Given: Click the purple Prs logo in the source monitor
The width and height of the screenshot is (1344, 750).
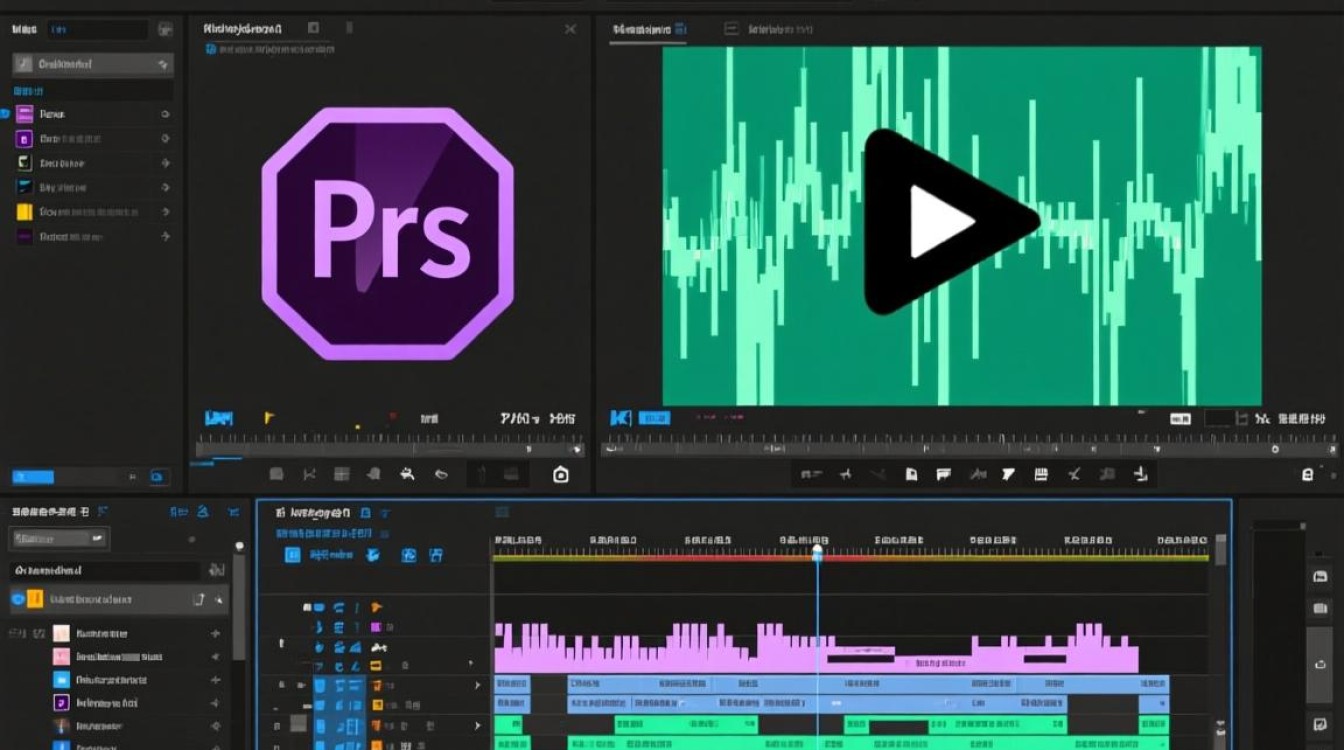Looking at the screenshot, I should click(x=388, y=234).
